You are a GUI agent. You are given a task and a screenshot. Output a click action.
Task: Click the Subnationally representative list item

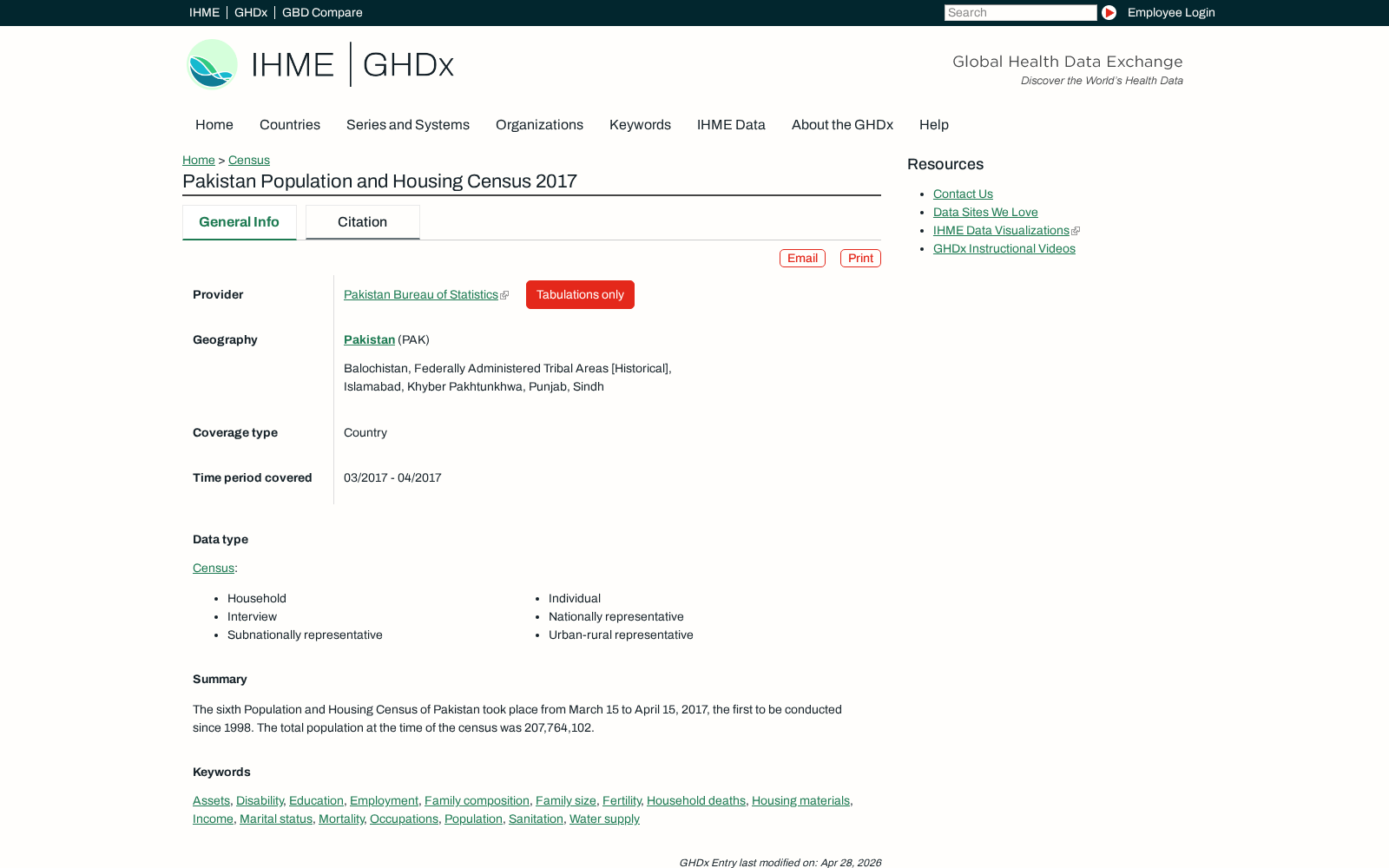point(305,635)
